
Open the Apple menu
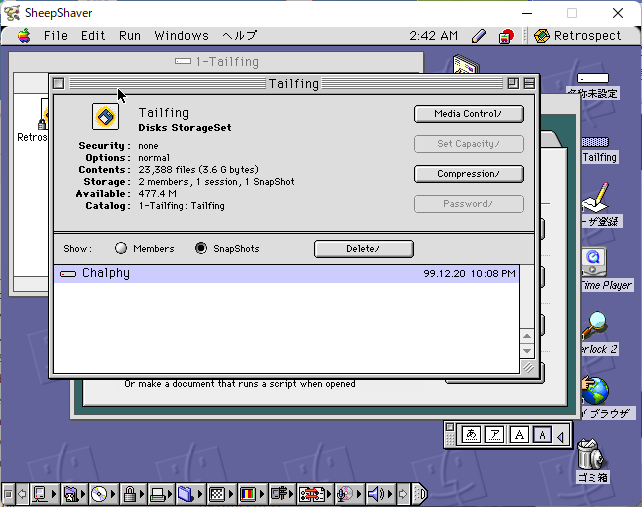click(24, 36)
